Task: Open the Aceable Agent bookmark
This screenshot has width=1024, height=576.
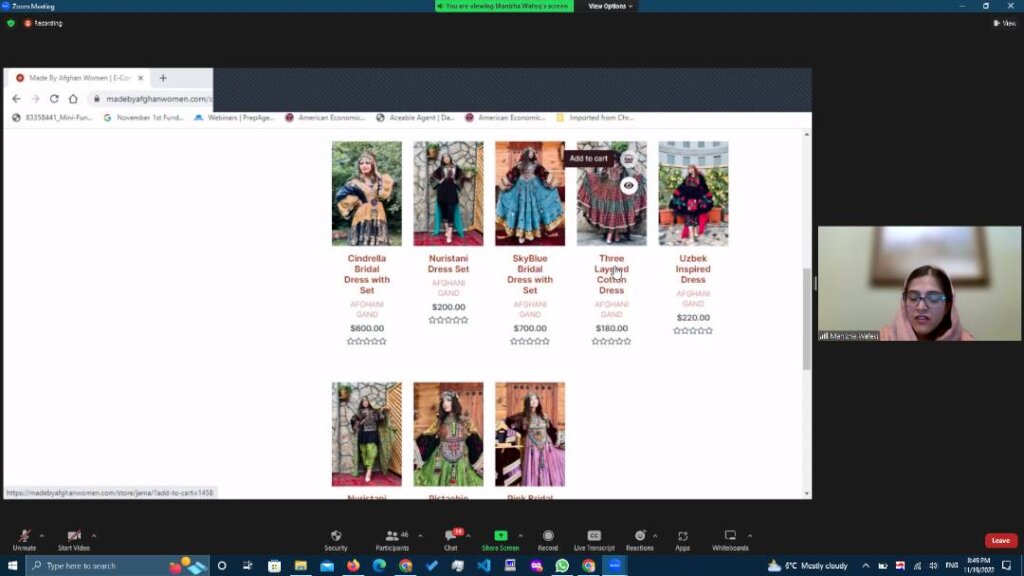Action: tap(415, 118)
